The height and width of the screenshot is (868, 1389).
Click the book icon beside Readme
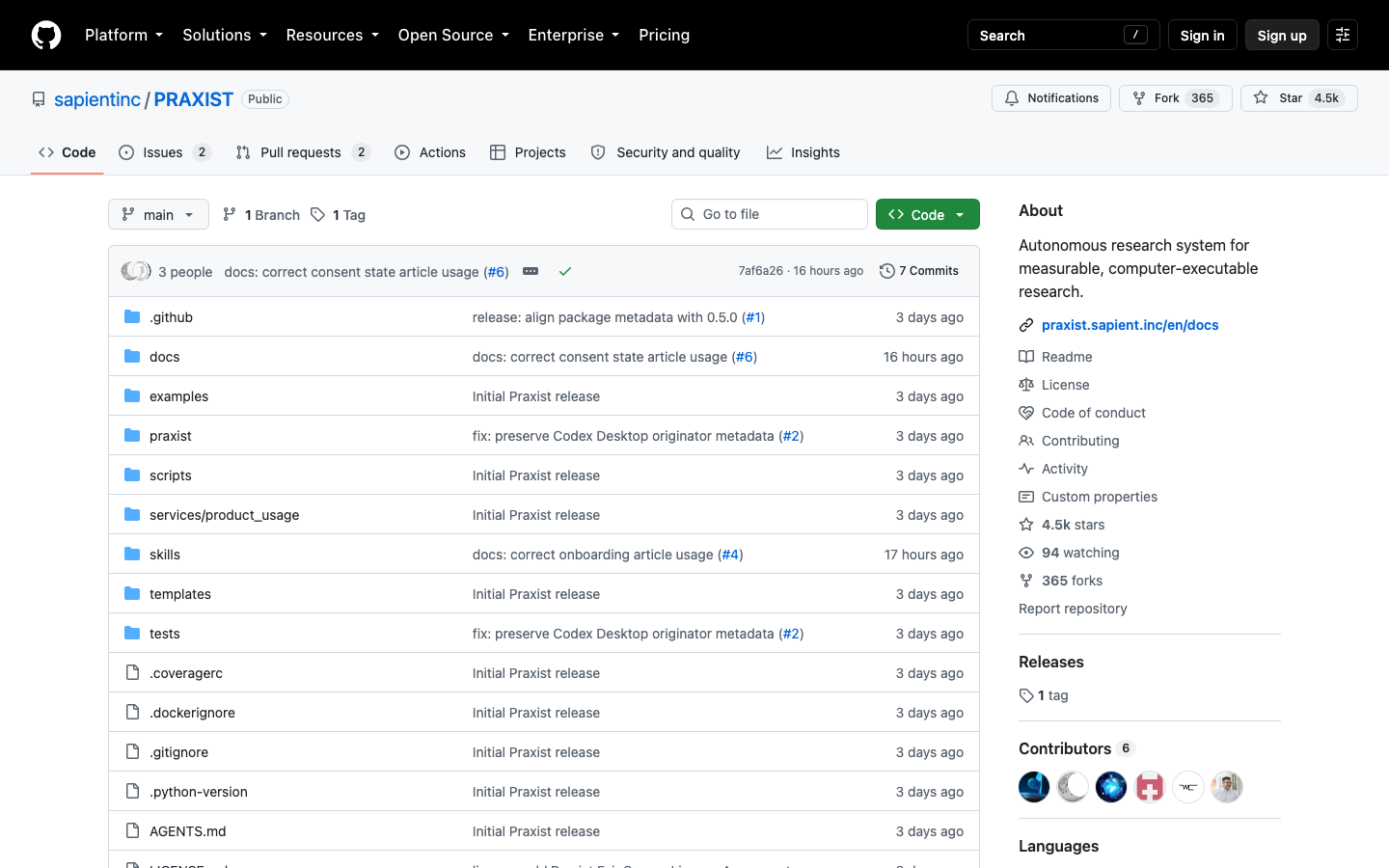(x=1026, y=357)
